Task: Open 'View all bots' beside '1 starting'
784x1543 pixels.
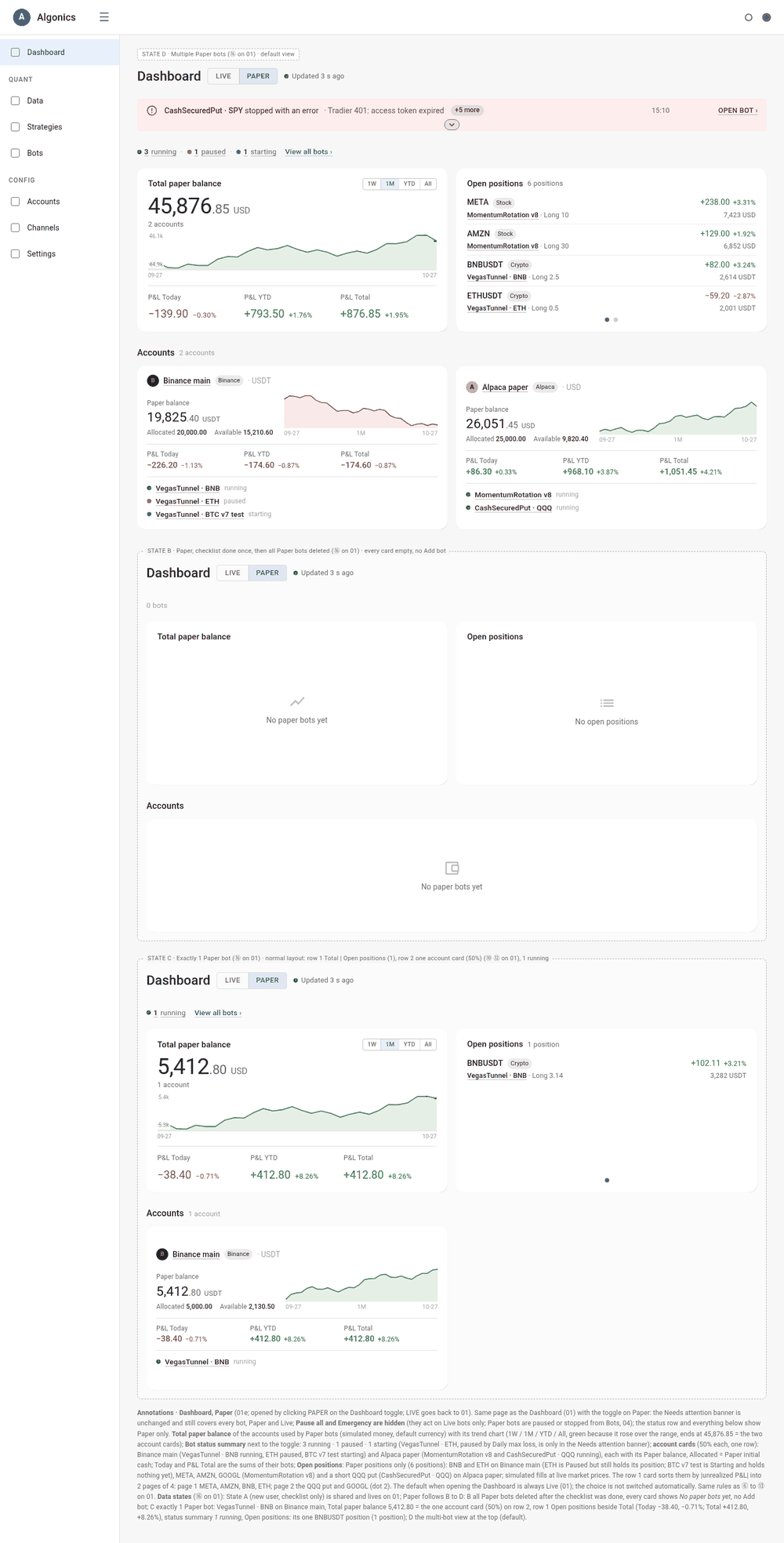Action: point(308,152)
